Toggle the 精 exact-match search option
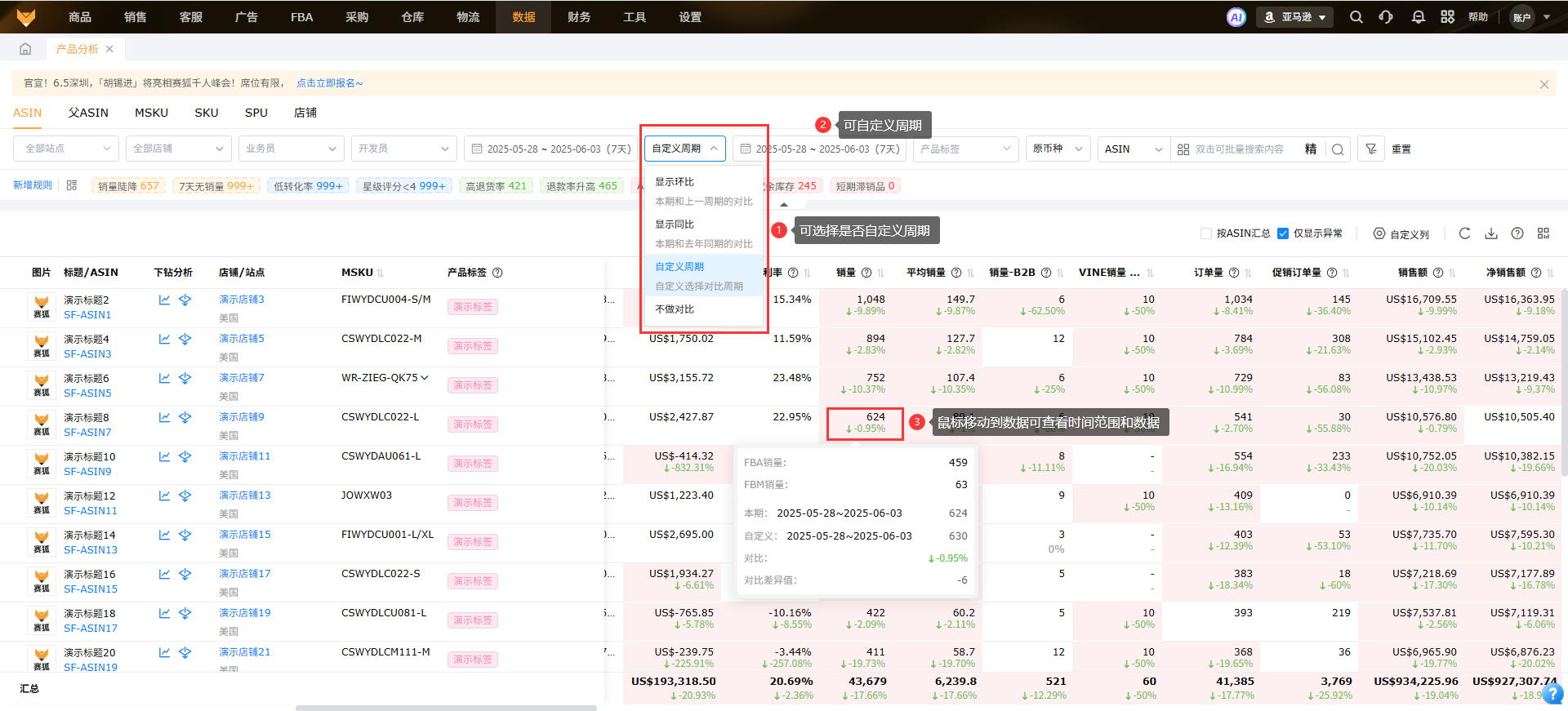The image size is (1568, 711). tap(1311, 149)
